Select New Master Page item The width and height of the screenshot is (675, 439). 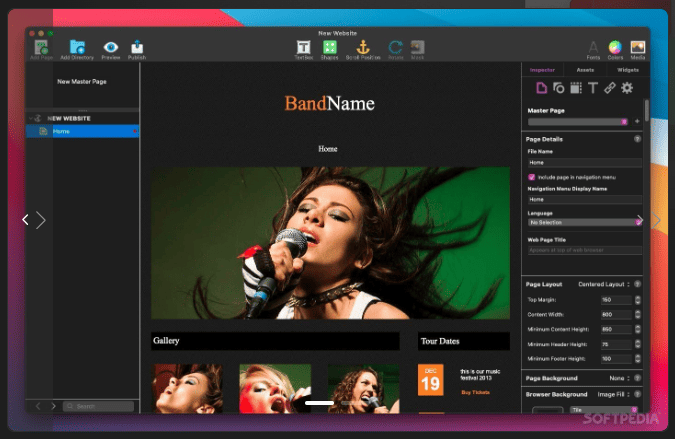pos(82,81)
